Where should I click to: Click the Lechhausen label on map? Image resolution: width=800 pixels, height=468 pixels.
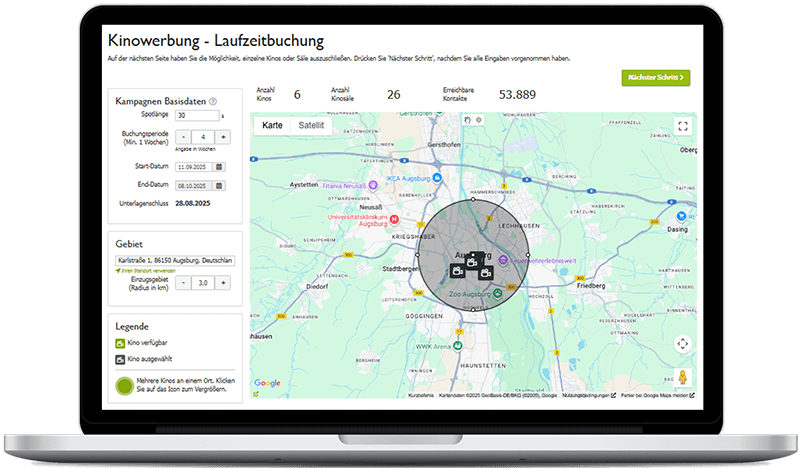[x=519, y=226]
